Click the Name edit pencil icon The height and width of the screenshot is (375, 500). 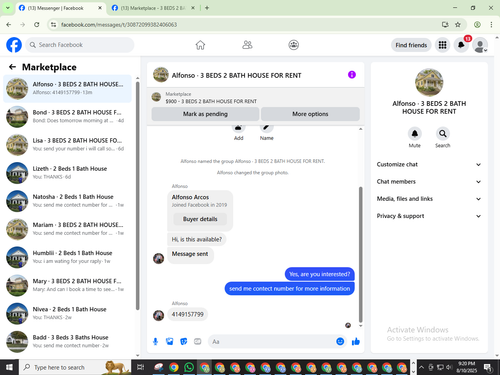(266, 128)
